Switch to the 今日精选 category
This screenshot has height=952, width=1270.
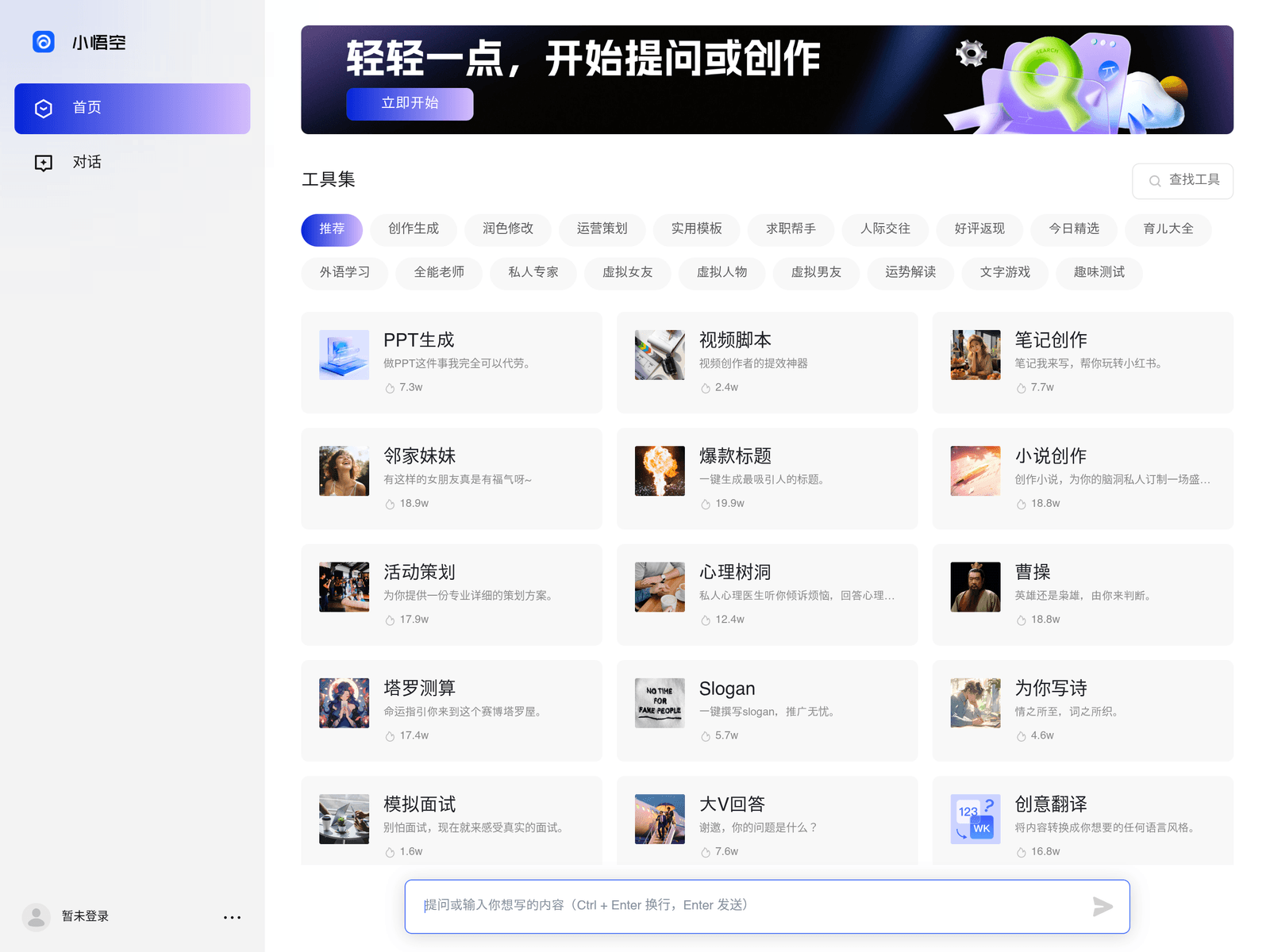[1075, 229]
